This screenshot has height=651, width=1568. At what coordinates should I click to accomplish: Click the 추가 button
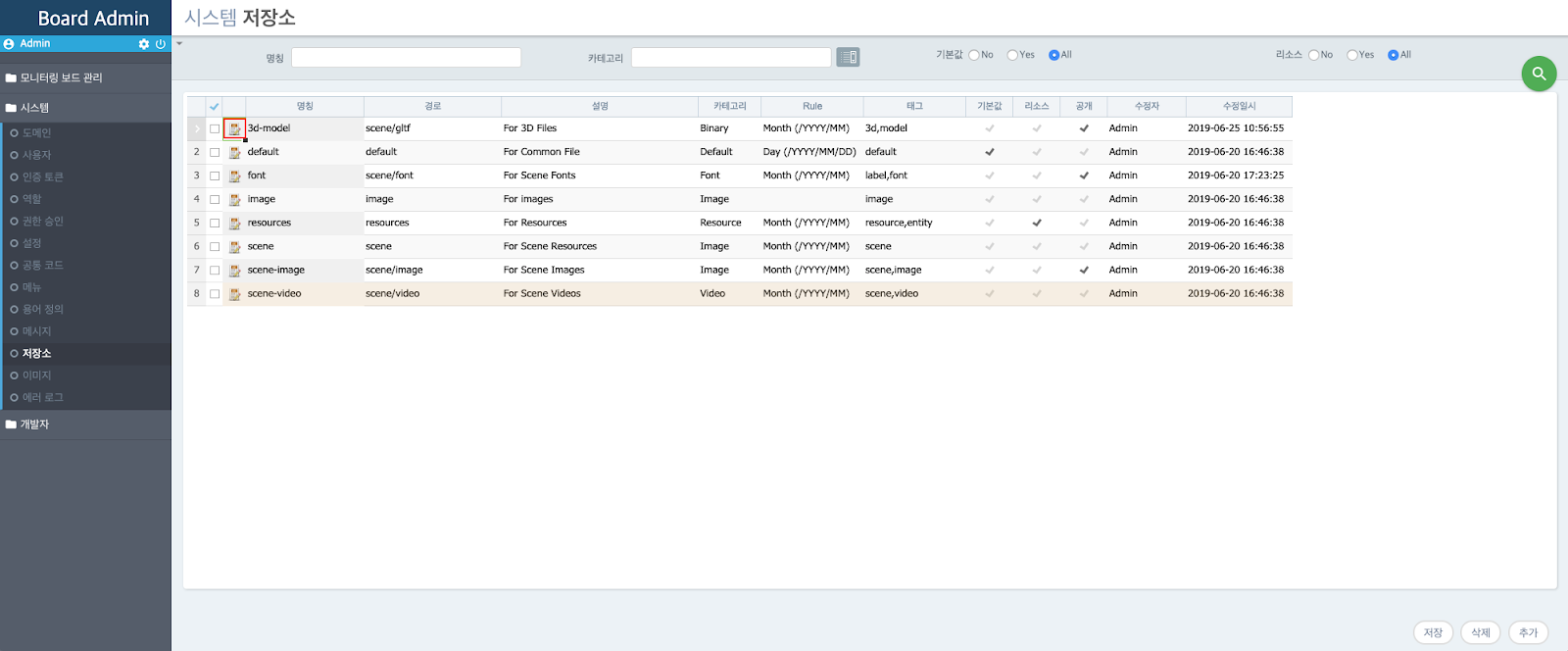1529,632
